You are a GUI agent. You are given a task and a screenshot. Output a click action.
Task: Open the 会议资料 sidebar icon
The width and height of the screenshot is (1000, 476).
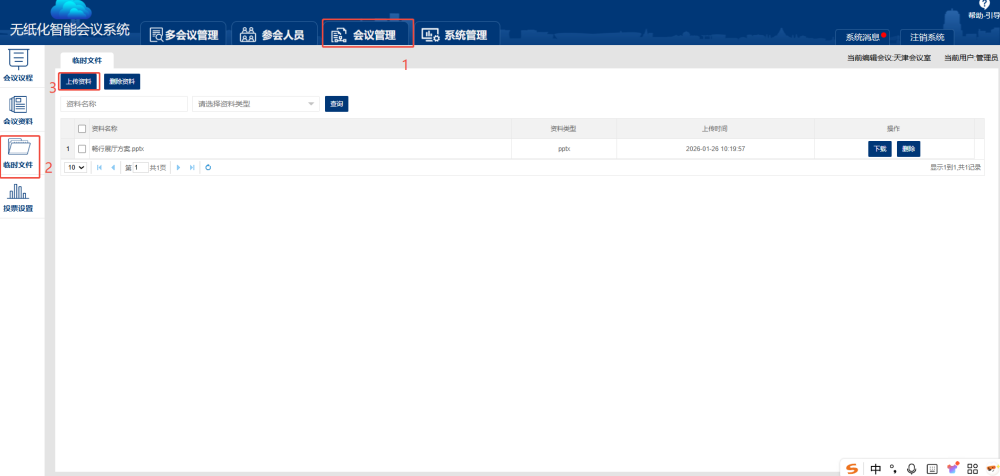point(18,104)
